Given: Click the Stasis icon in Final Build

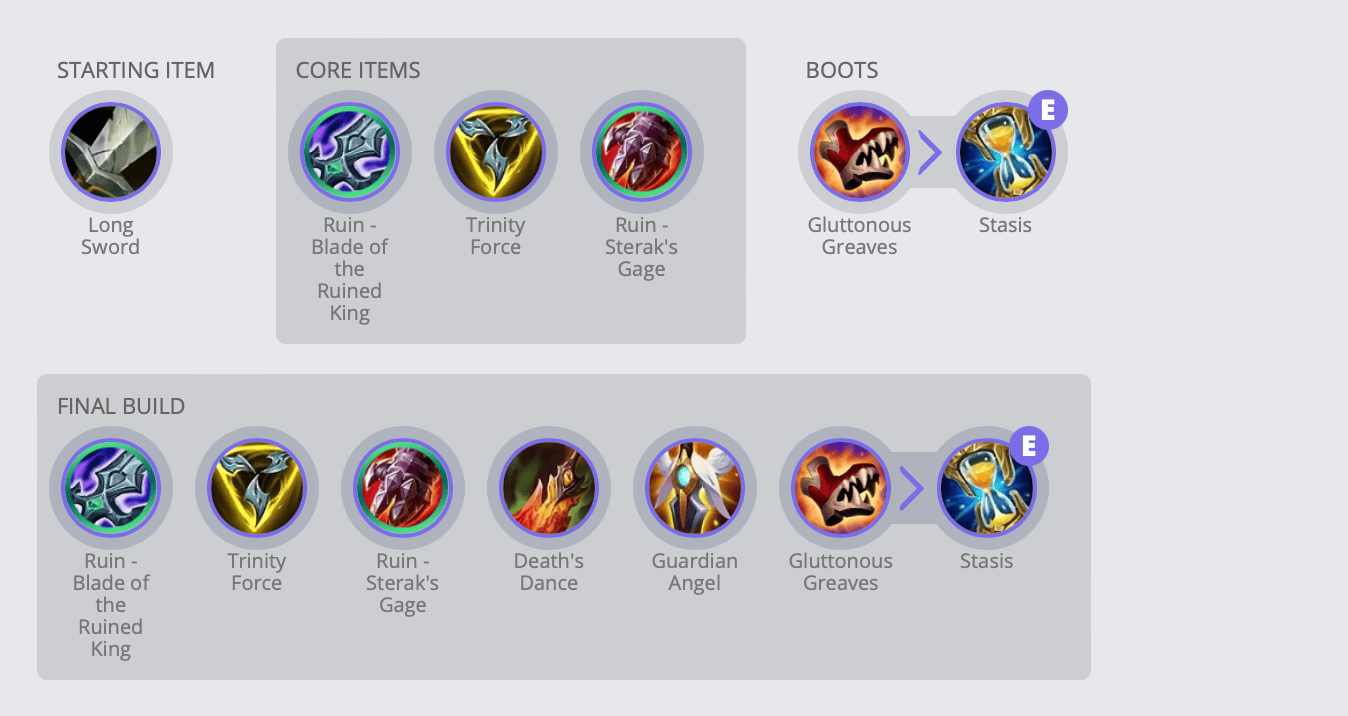Looking at the screenshot, I should click(986, 488).
